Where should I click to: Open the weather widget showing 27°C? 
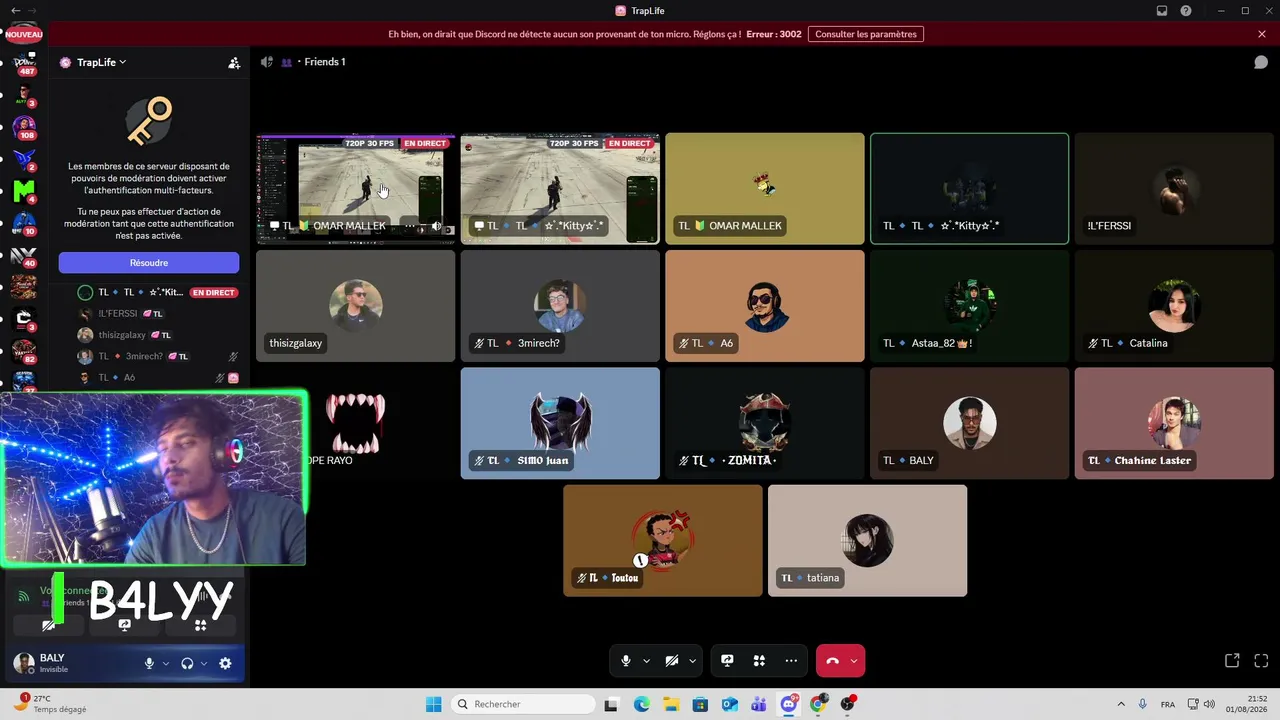(50, 704)
